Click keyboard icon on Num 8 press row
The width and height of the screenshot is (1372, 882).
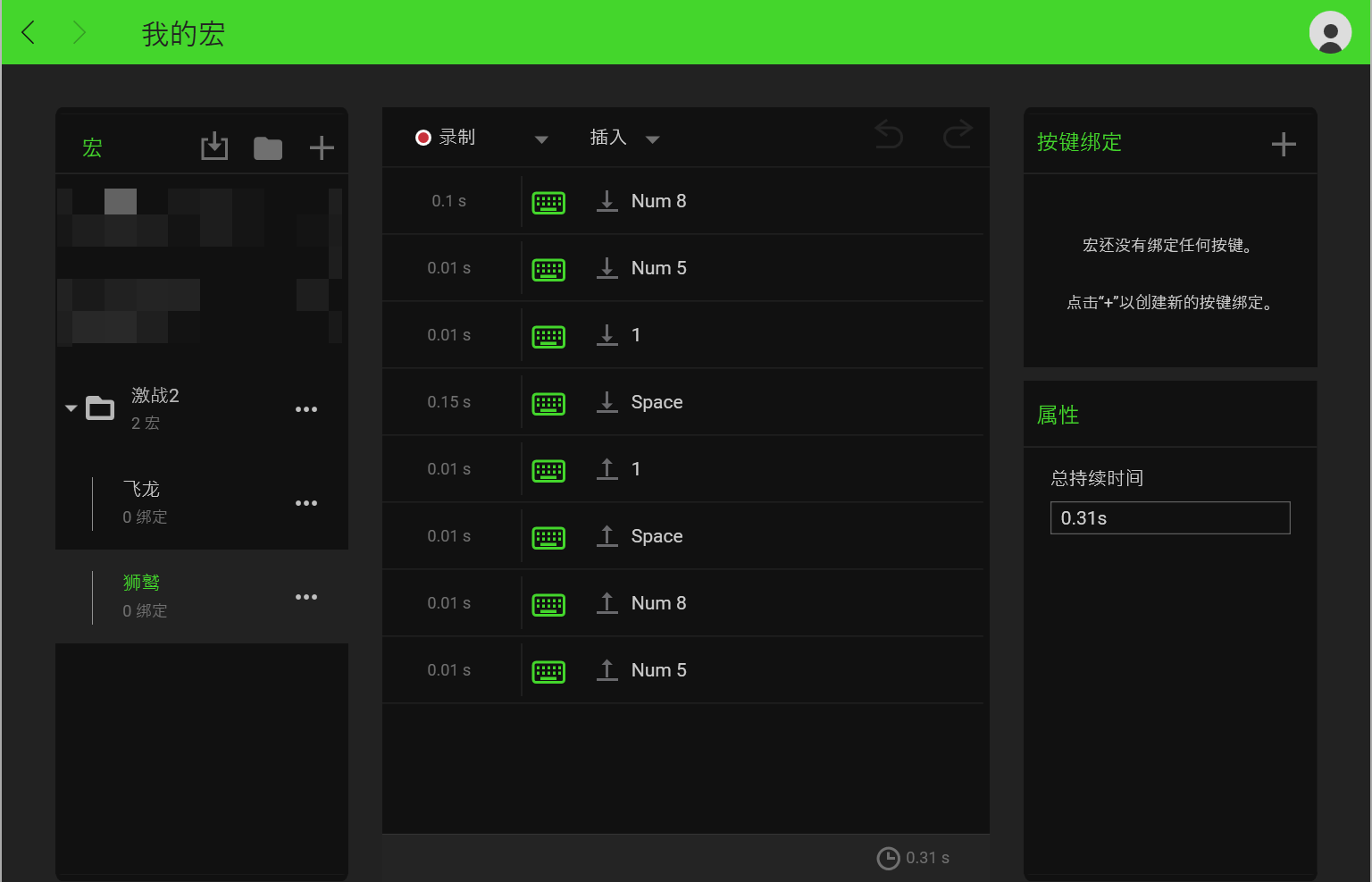(x=548, y=202)
